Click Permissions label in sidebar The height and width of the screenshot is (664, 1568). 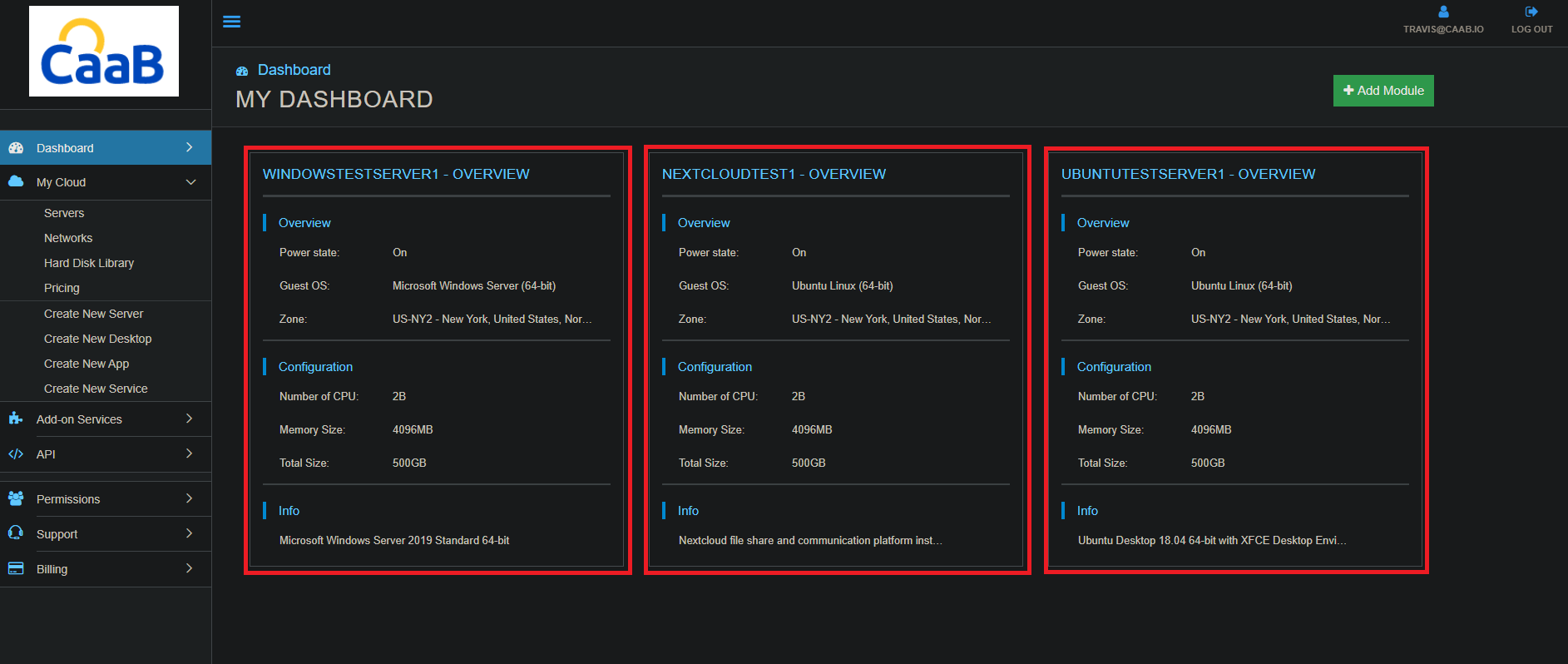tap(68, 499)
